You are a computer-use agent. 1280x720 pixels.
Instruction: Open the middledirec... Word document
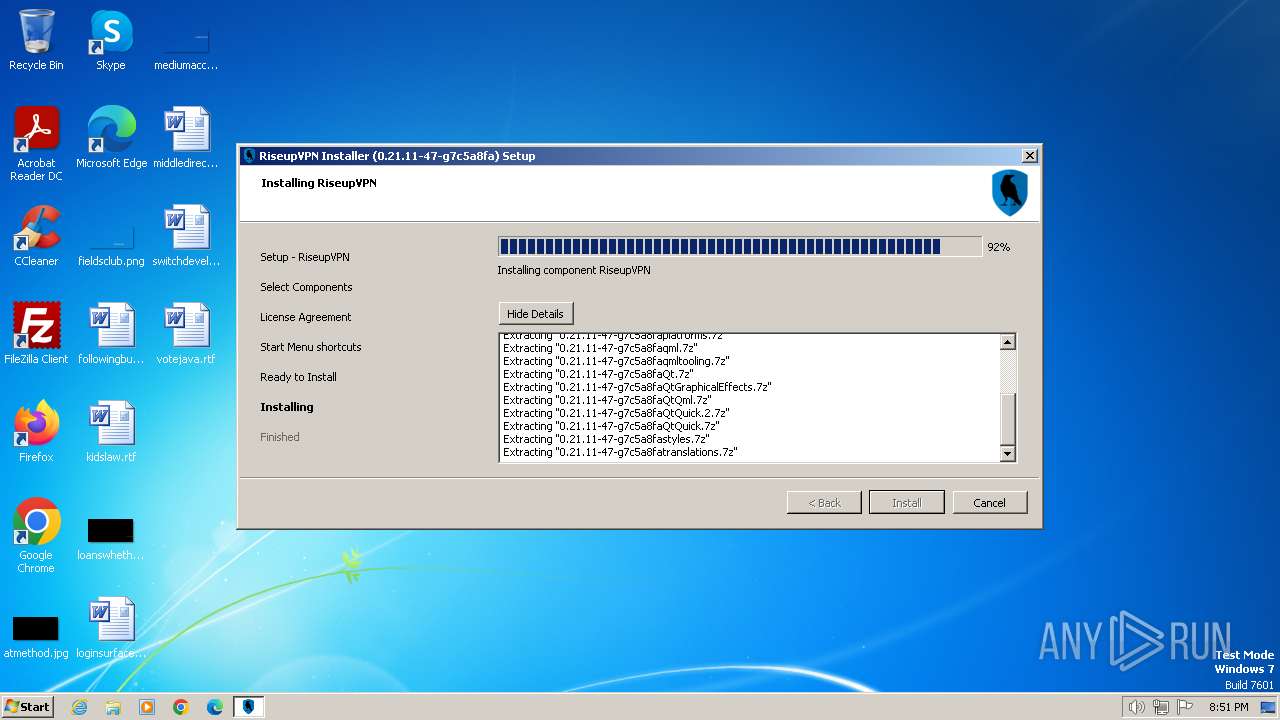186,137
